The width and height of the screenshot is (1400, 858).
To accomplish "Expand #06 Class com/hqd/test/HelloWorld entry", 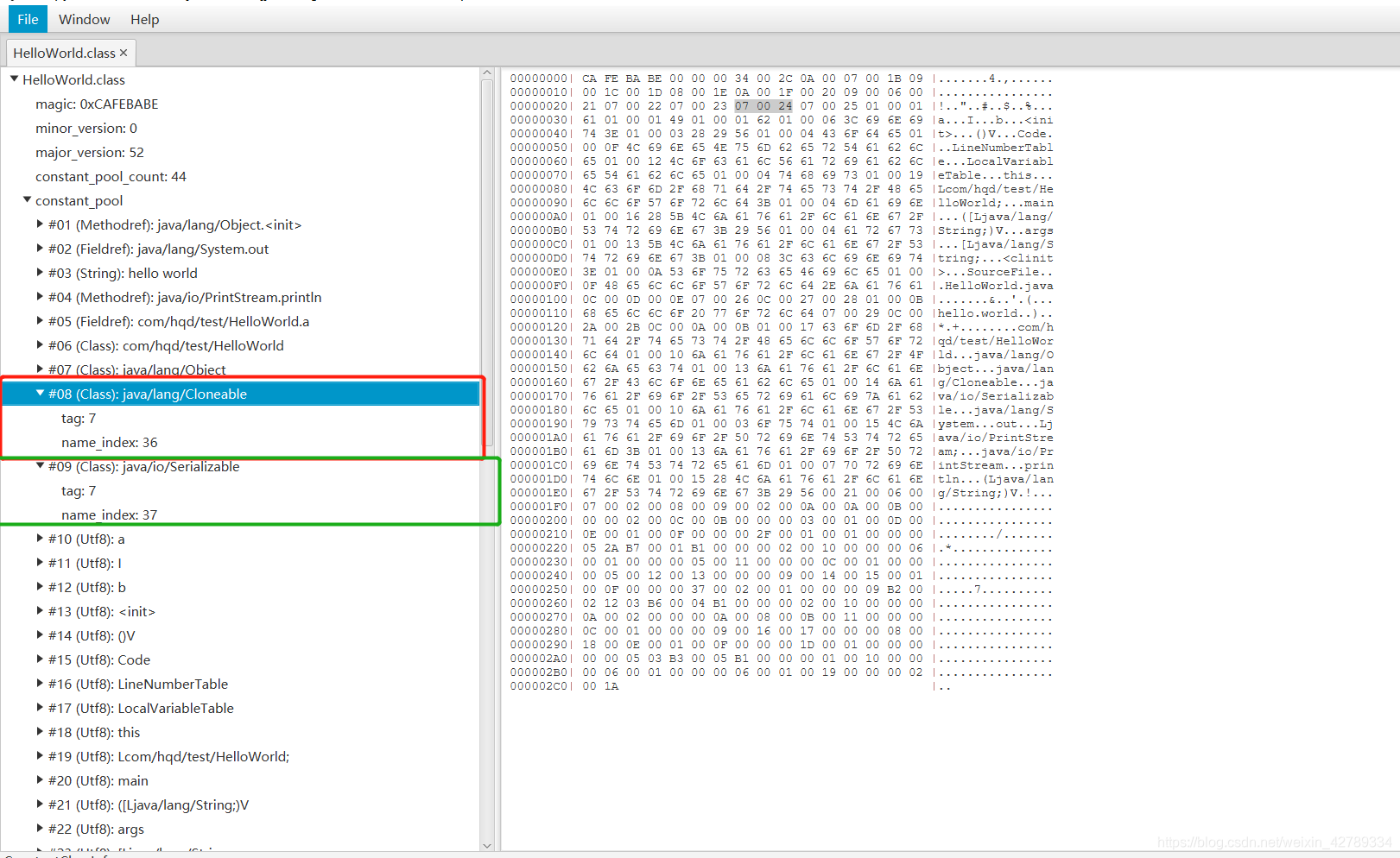I will (x=40, y=344).
